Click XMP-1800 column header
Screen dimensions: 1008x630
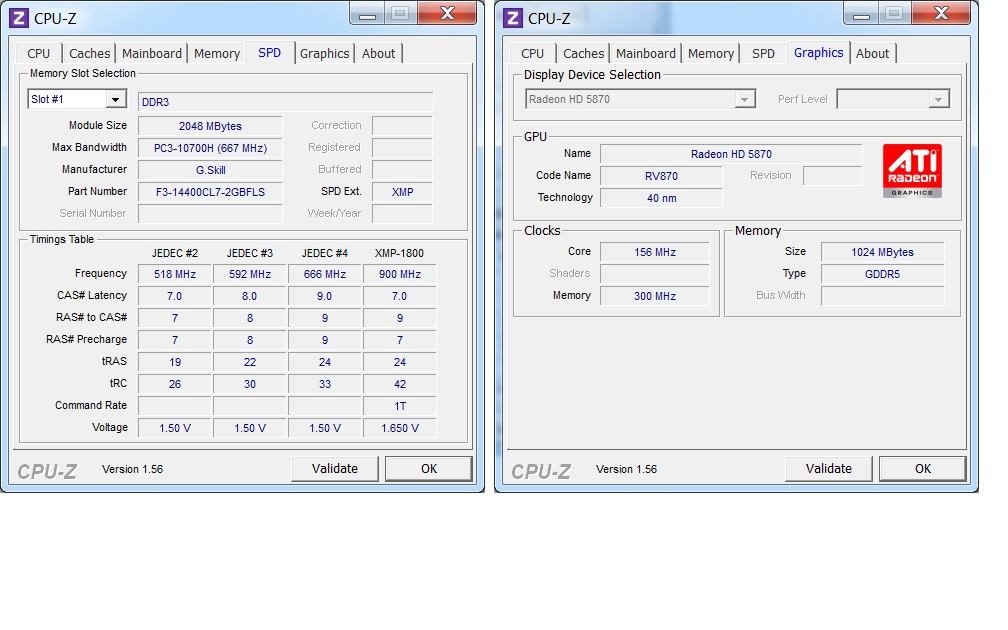point(399,253)
